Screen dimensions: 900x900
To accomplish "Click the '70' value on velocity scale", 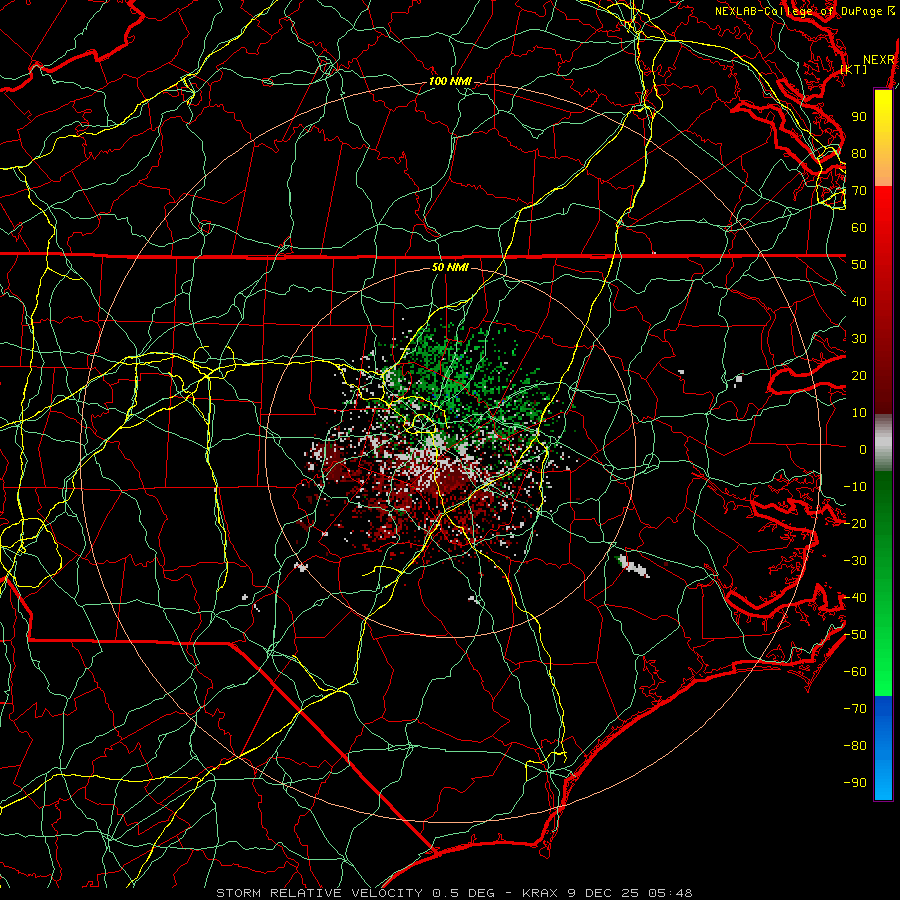I will tap(859, 191).
